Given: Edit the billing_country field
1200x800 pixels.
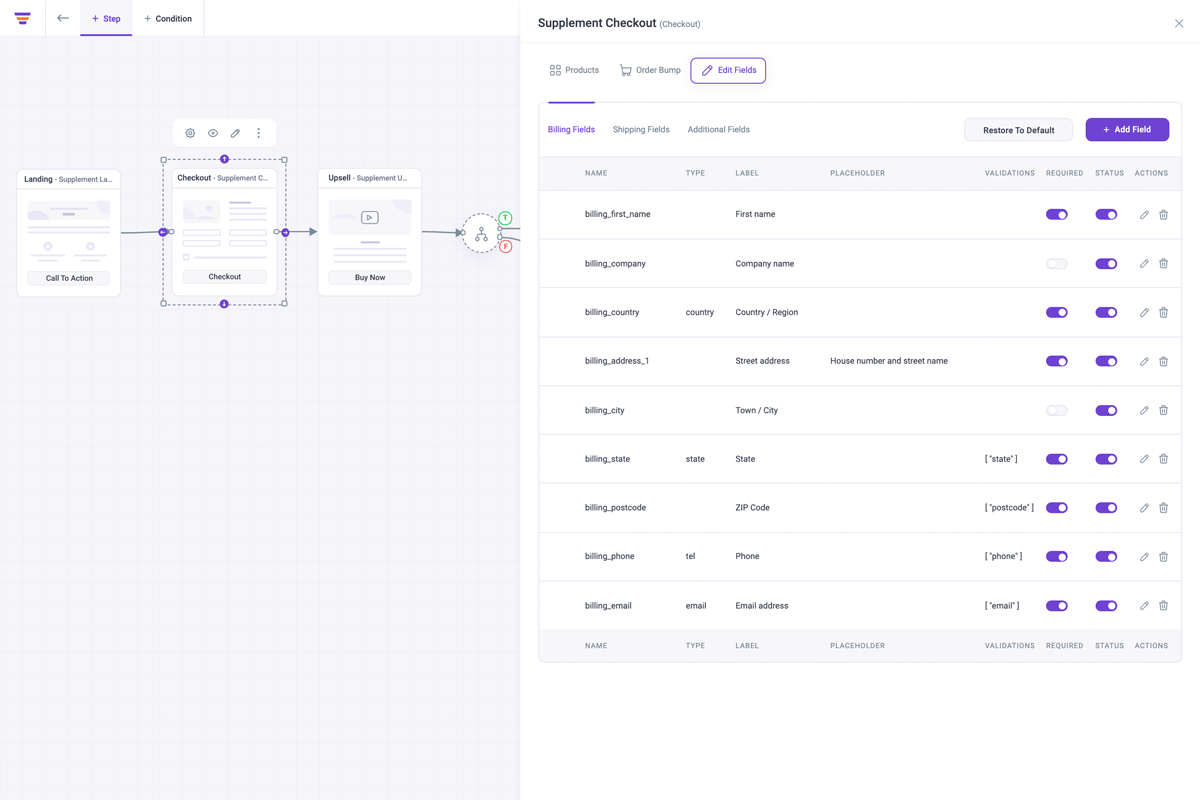Looking at the screenshot, I should pos(1144,312).
